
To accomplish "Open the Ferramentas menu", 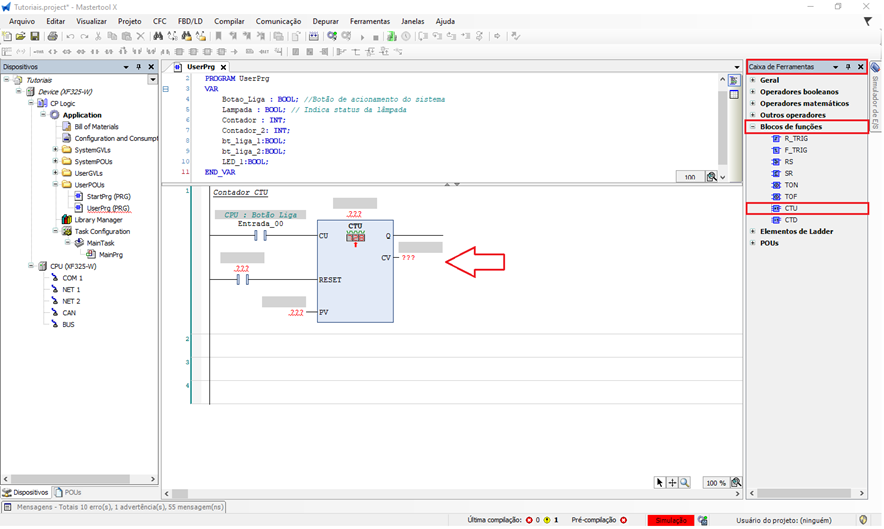I will (x=370, y=21).
